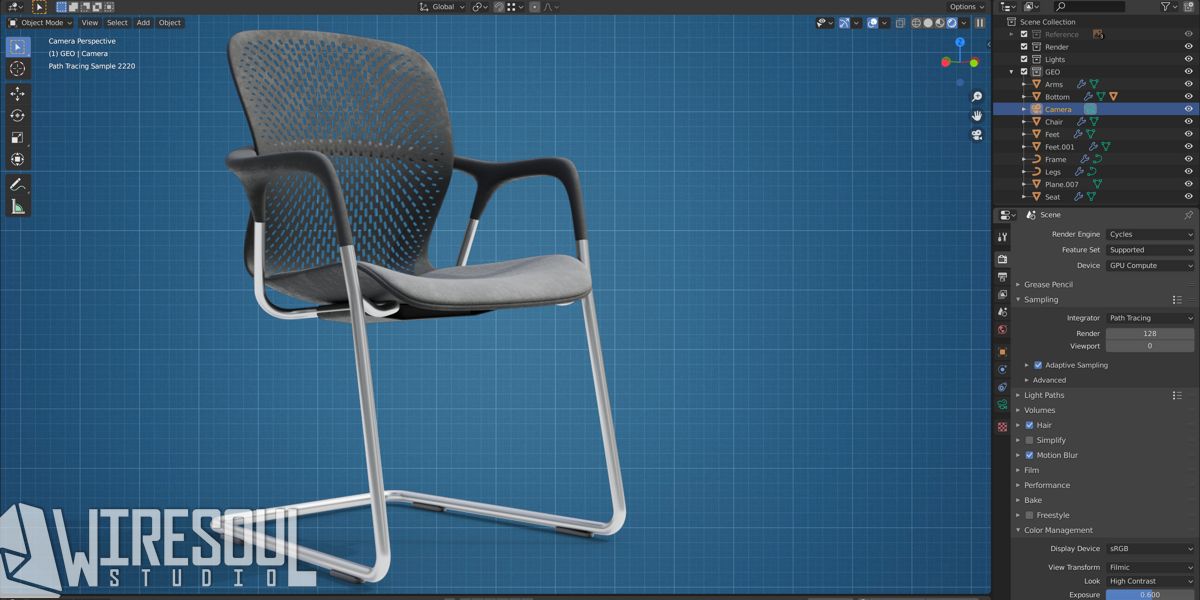This screenshot has width=1200, height=600.
Task: Collapse the GEO collection
Action: tap(1012, 71)
